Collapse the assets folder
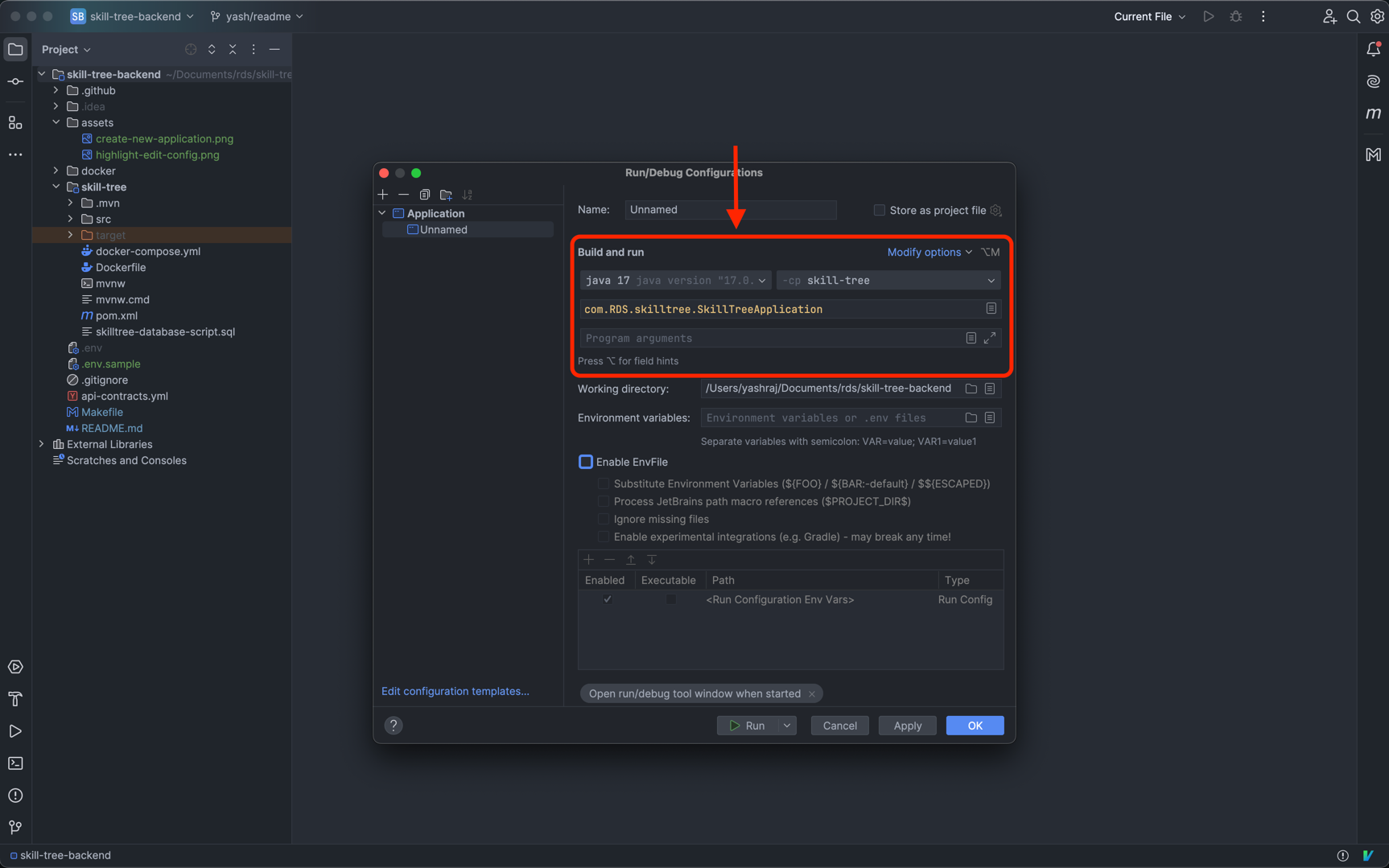This screenshot has height=868, width=1389. 56,122
